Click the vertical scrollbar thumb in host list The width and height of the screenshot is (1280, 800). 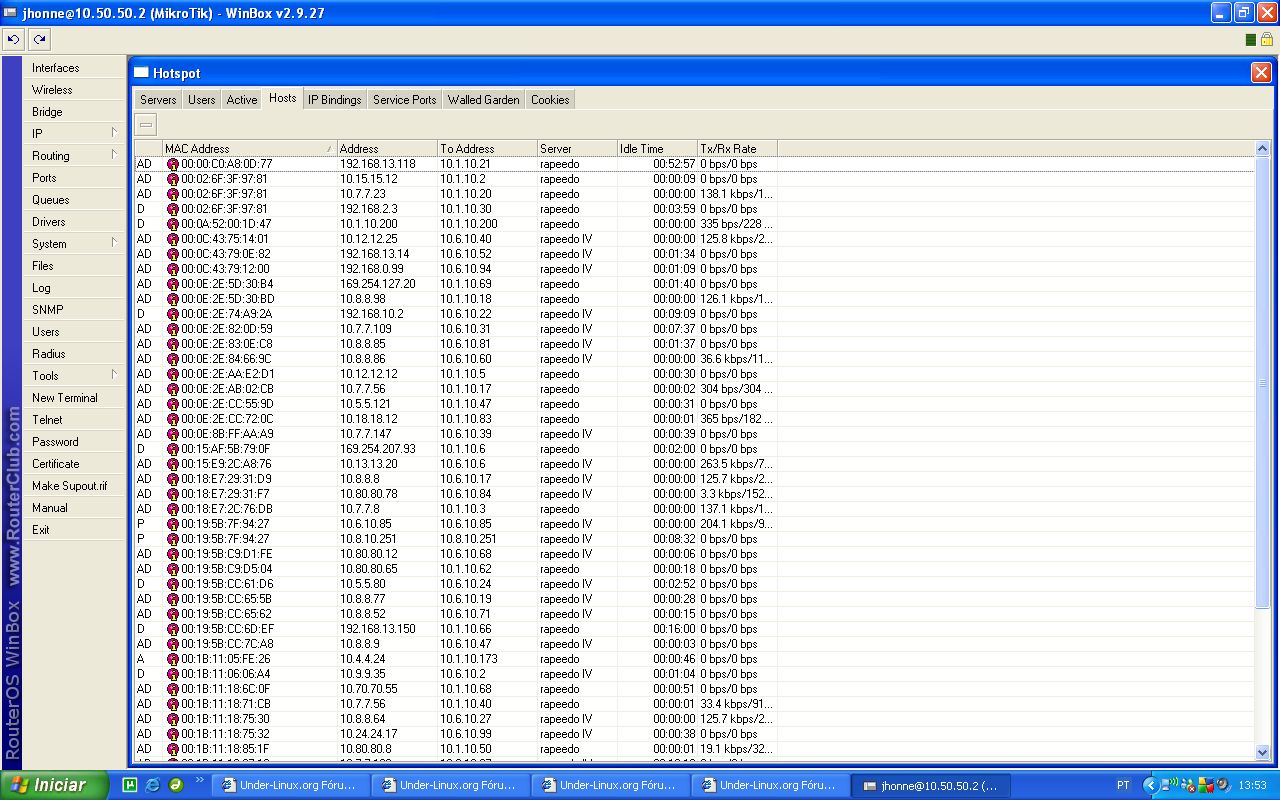1262,382
